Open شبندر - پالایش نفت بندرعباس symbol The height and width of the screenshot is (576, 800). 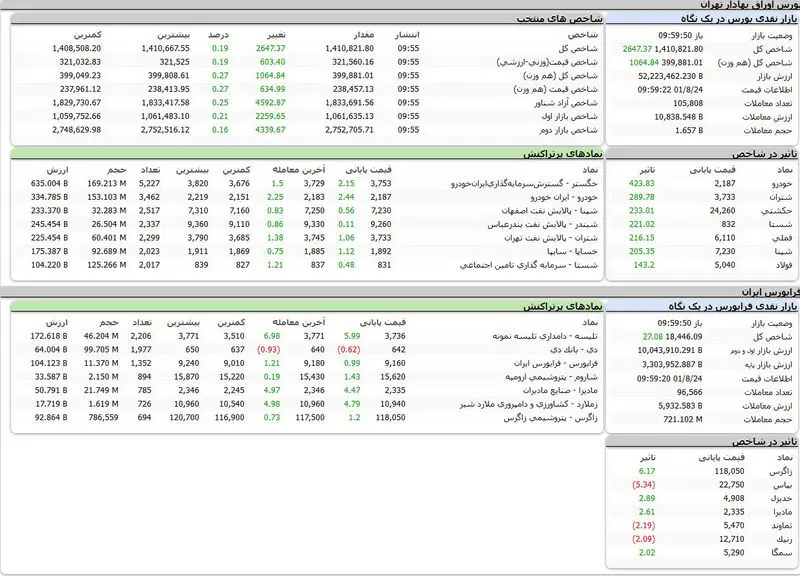pyautogui.click(x=542, y=224)
